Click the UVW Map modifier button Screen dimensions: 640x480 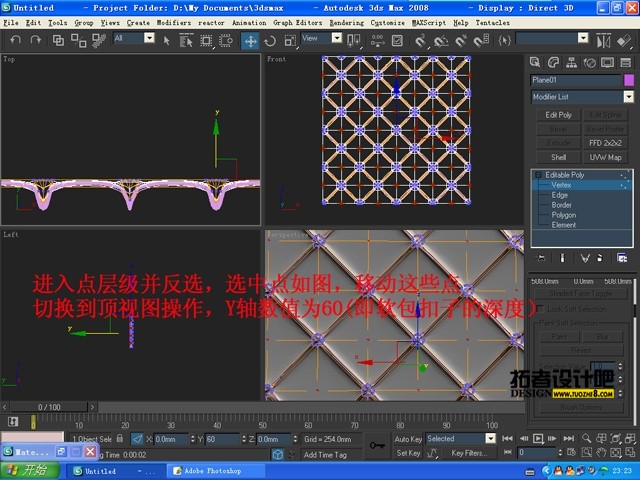point(605,157)
